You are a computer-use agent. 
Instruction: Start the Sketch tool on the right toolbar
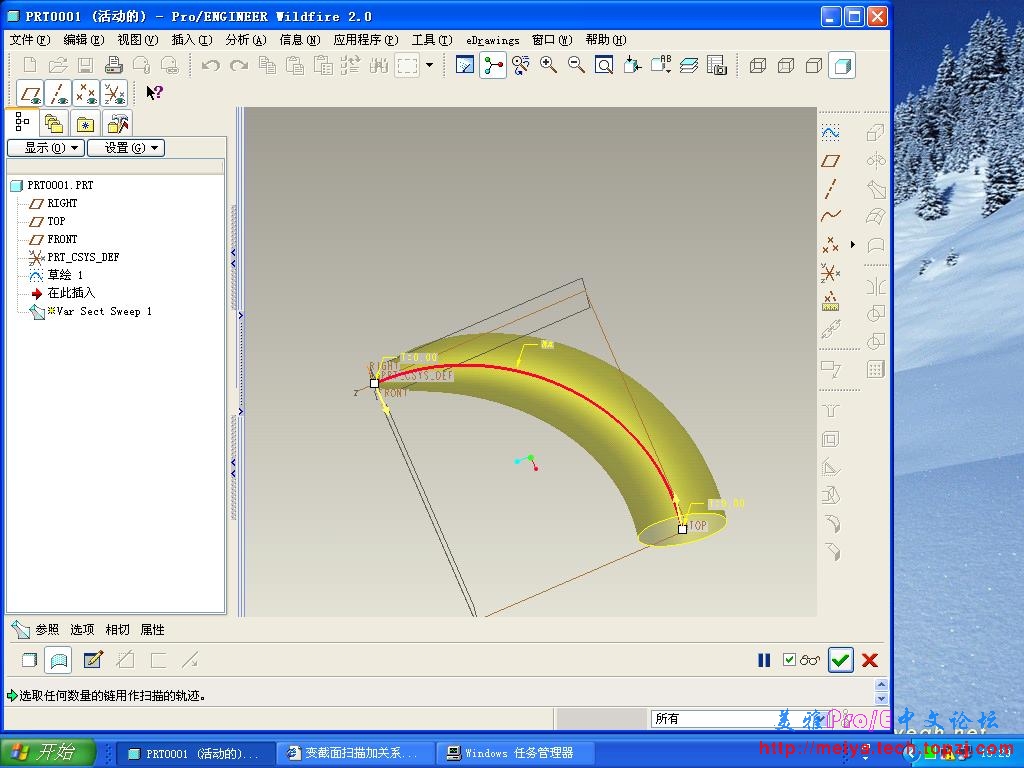coord(831,133)
